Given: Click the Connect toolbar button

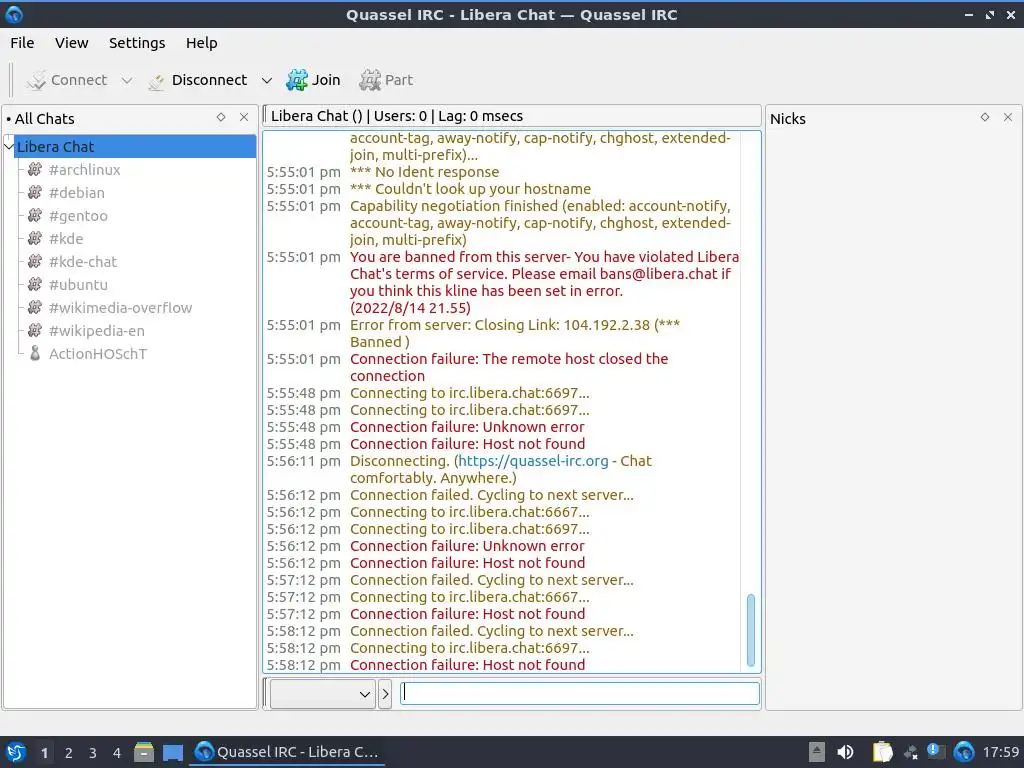Looking at the screenshot, I should click(x=67, y=80).
